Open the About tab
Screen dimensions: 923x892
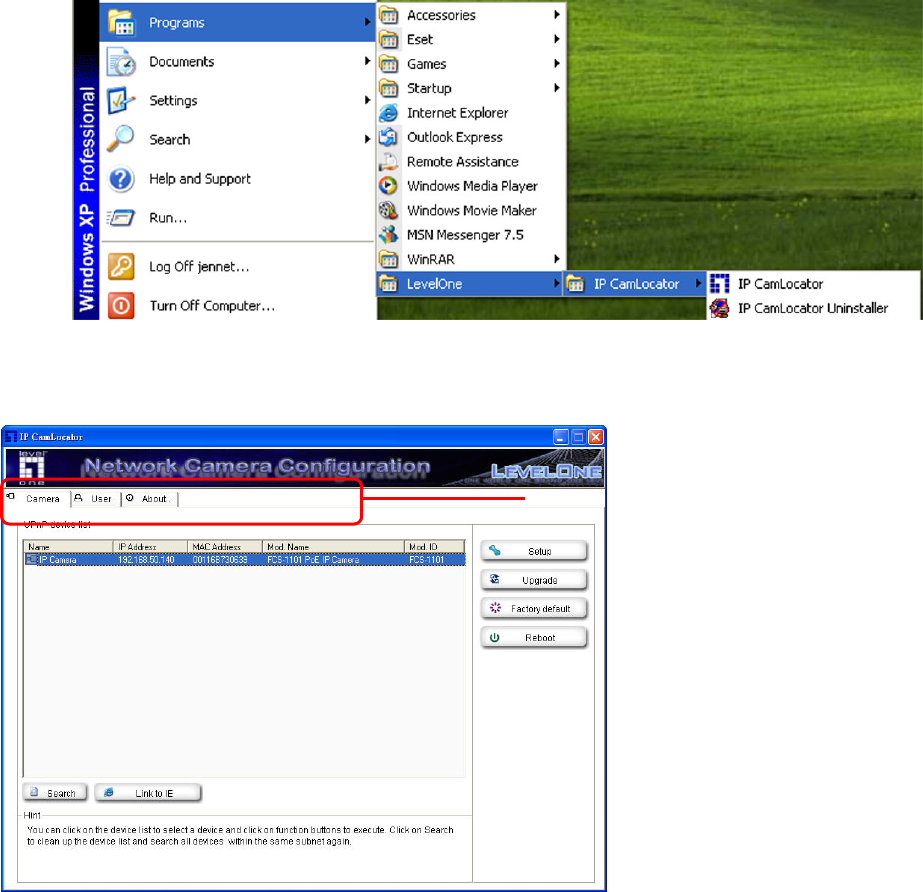coord(150,499)
